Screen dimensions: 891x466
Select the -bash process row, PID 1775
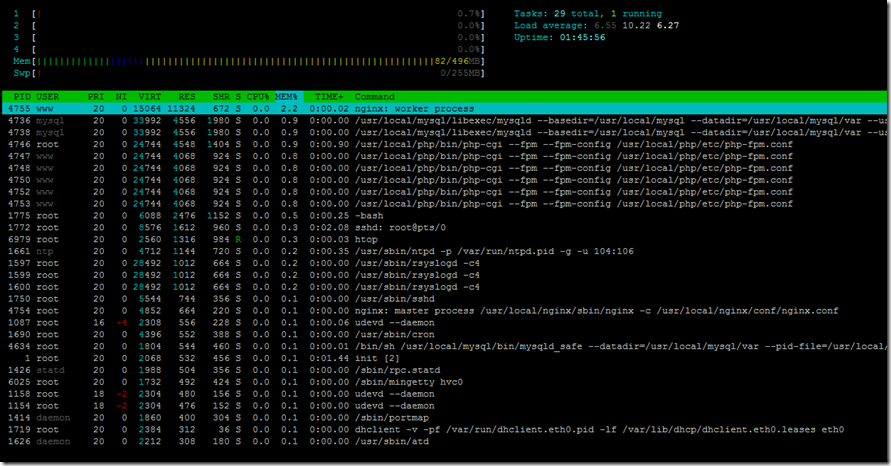point(444,216)
